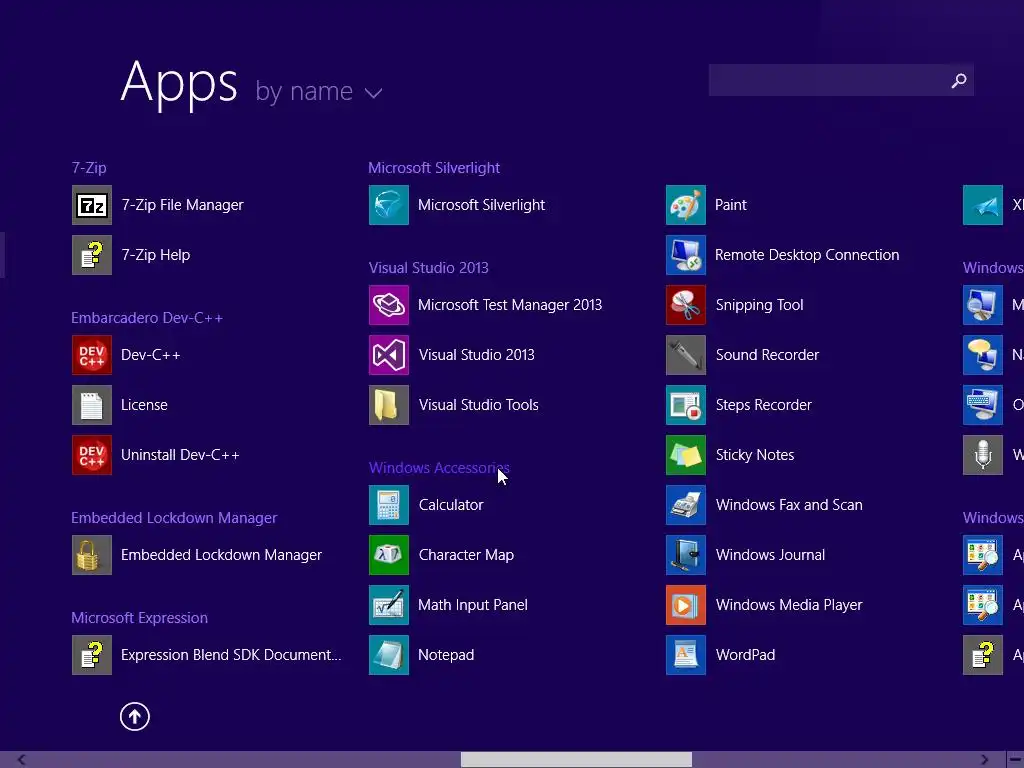Screen dimensions: 1024x768
Task: Open the 7-Zip File Manager icon
Action: click(91, 205)
